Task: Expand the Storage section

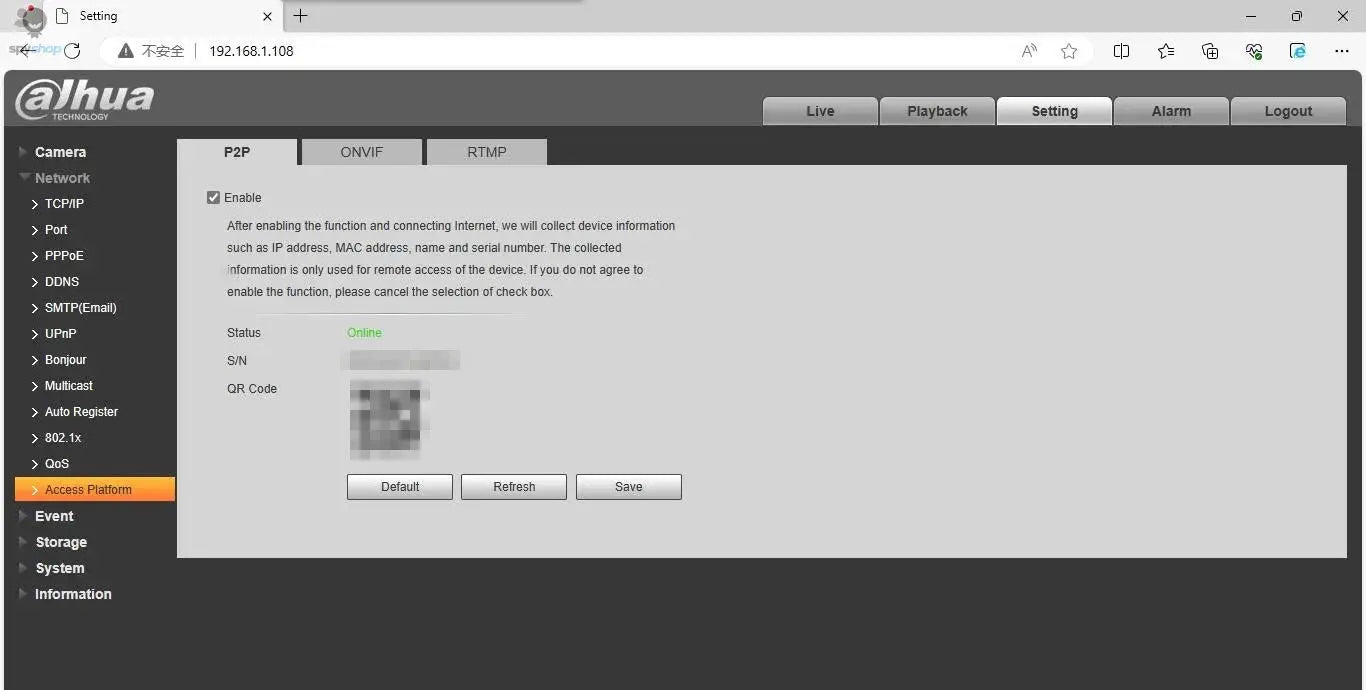Action: click(x=61, y=542)
